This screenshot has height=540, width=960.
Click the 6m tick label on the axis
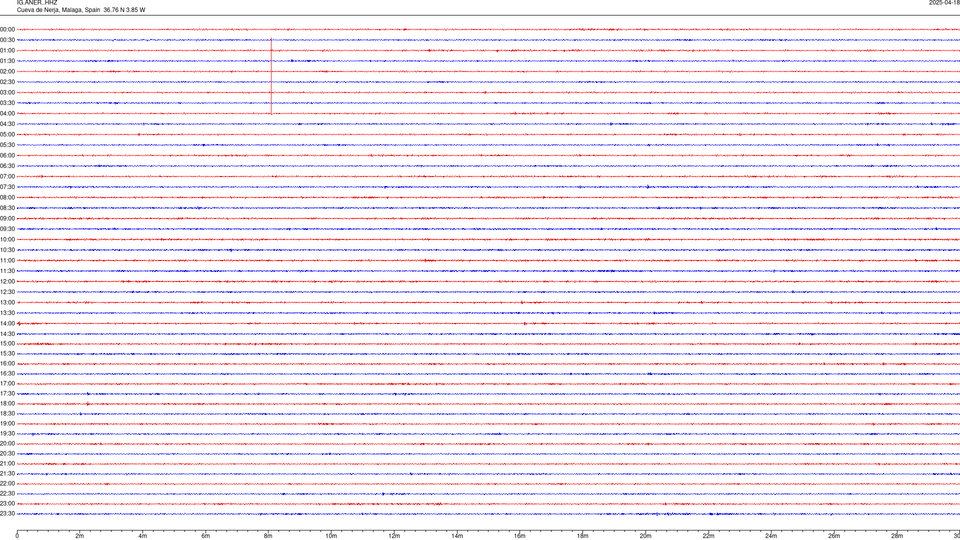206,536
